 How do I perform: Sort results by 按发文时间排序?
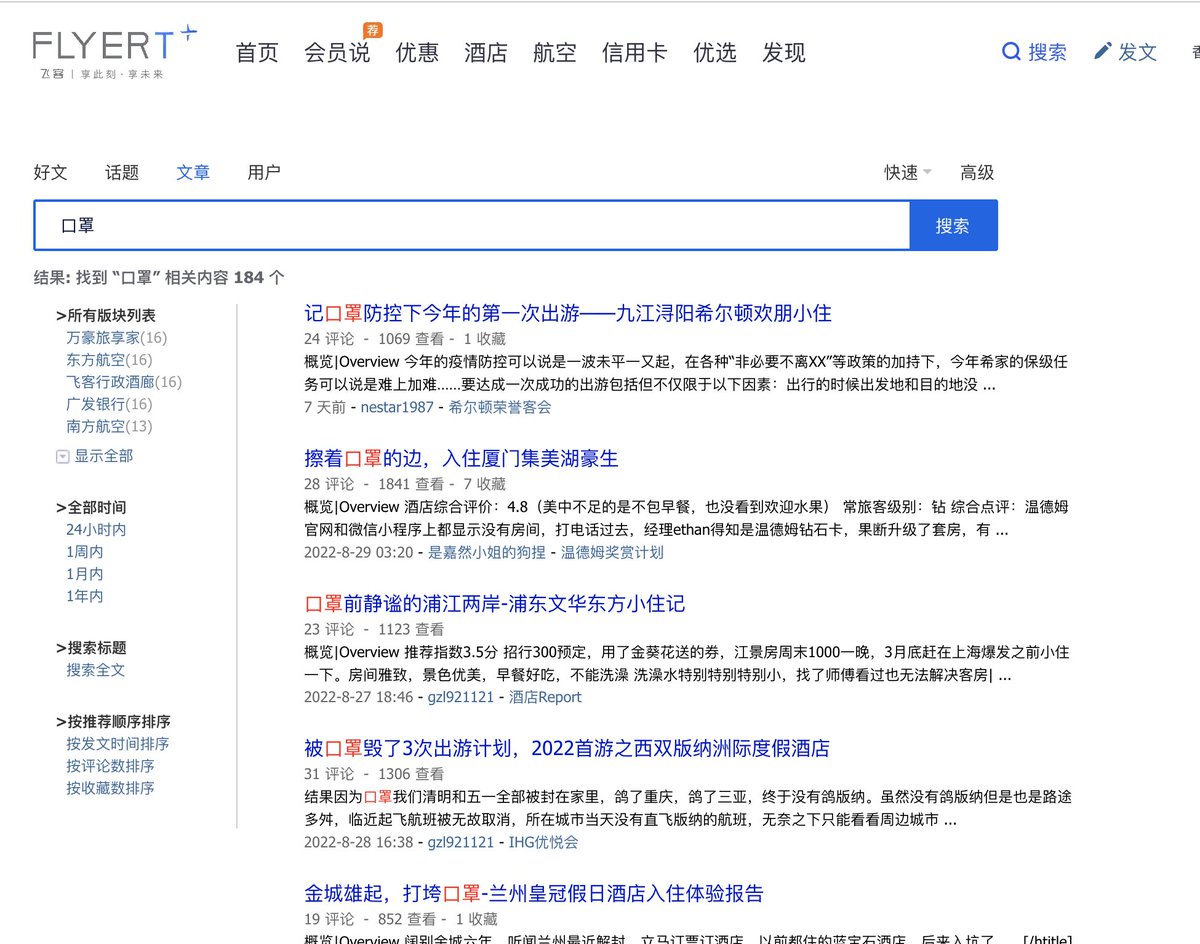(118, 744)
